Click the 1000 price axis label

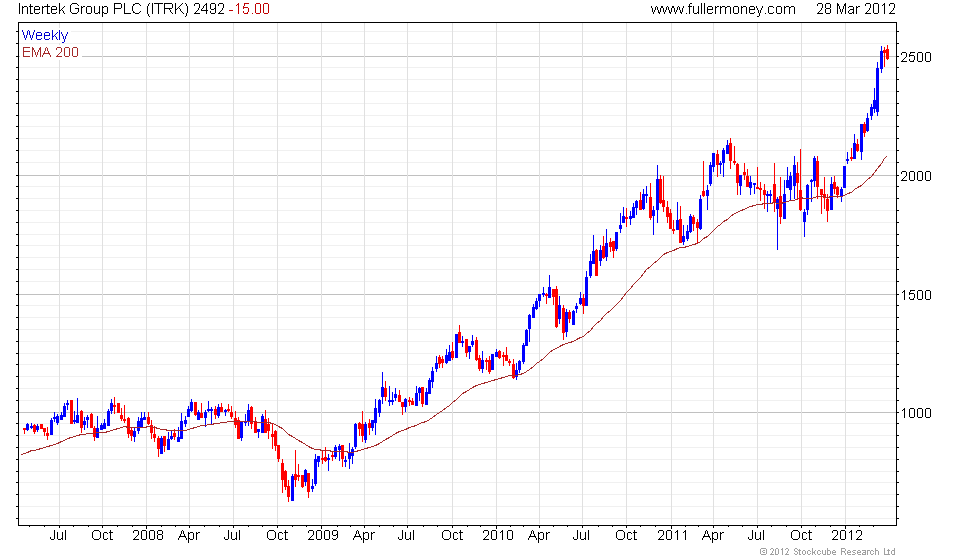pyautogui.click(x=916, y=413)
